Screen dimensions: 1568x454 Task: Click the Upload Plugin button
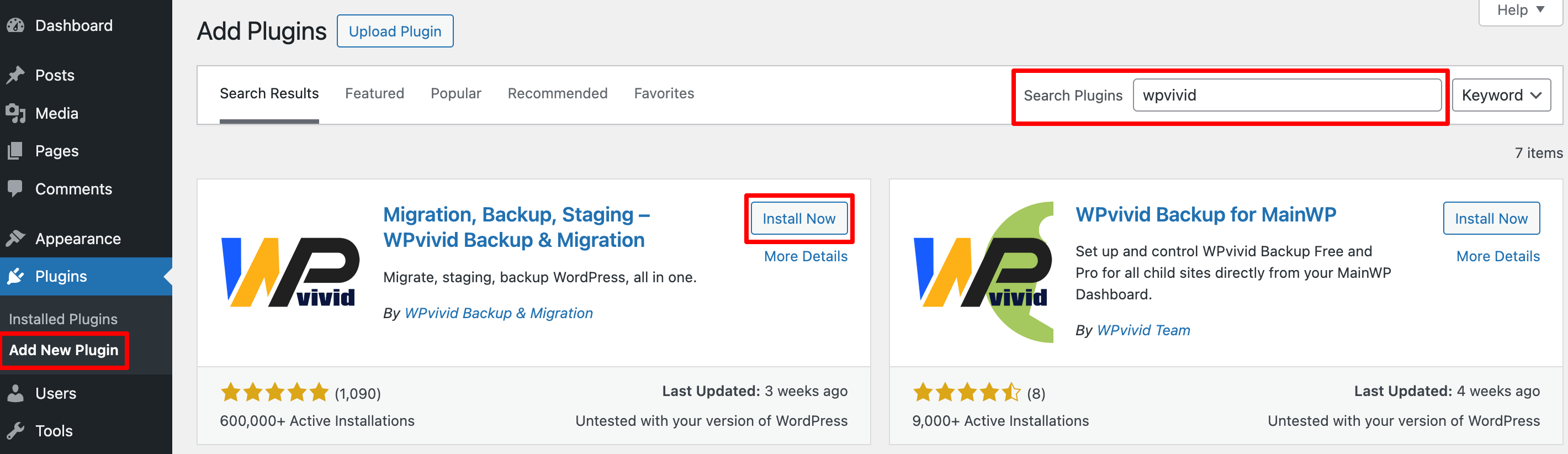(x=395, y=31)
